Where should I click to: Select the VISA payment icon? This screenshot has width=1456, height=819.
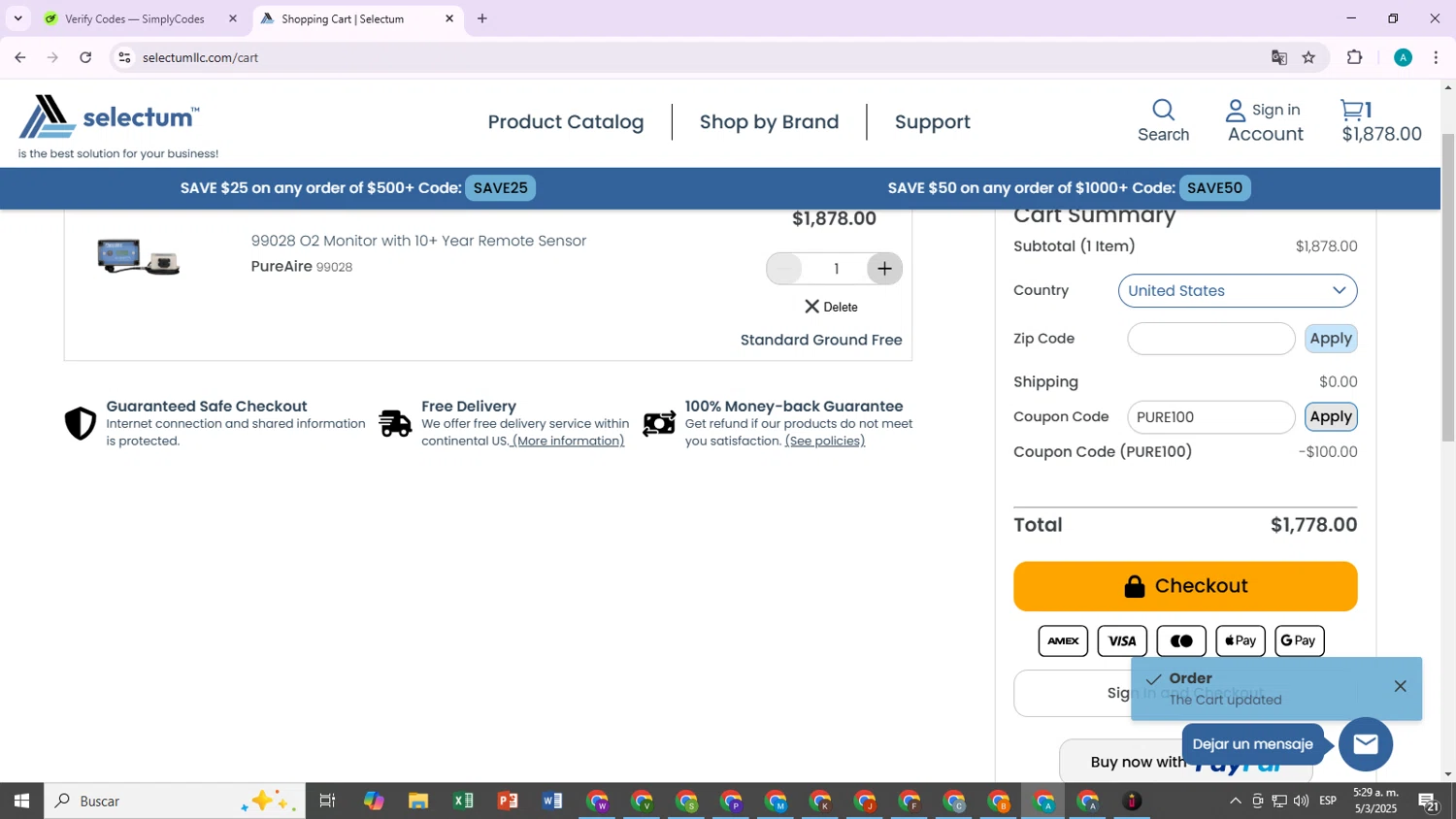click(x=1122, y=640)
